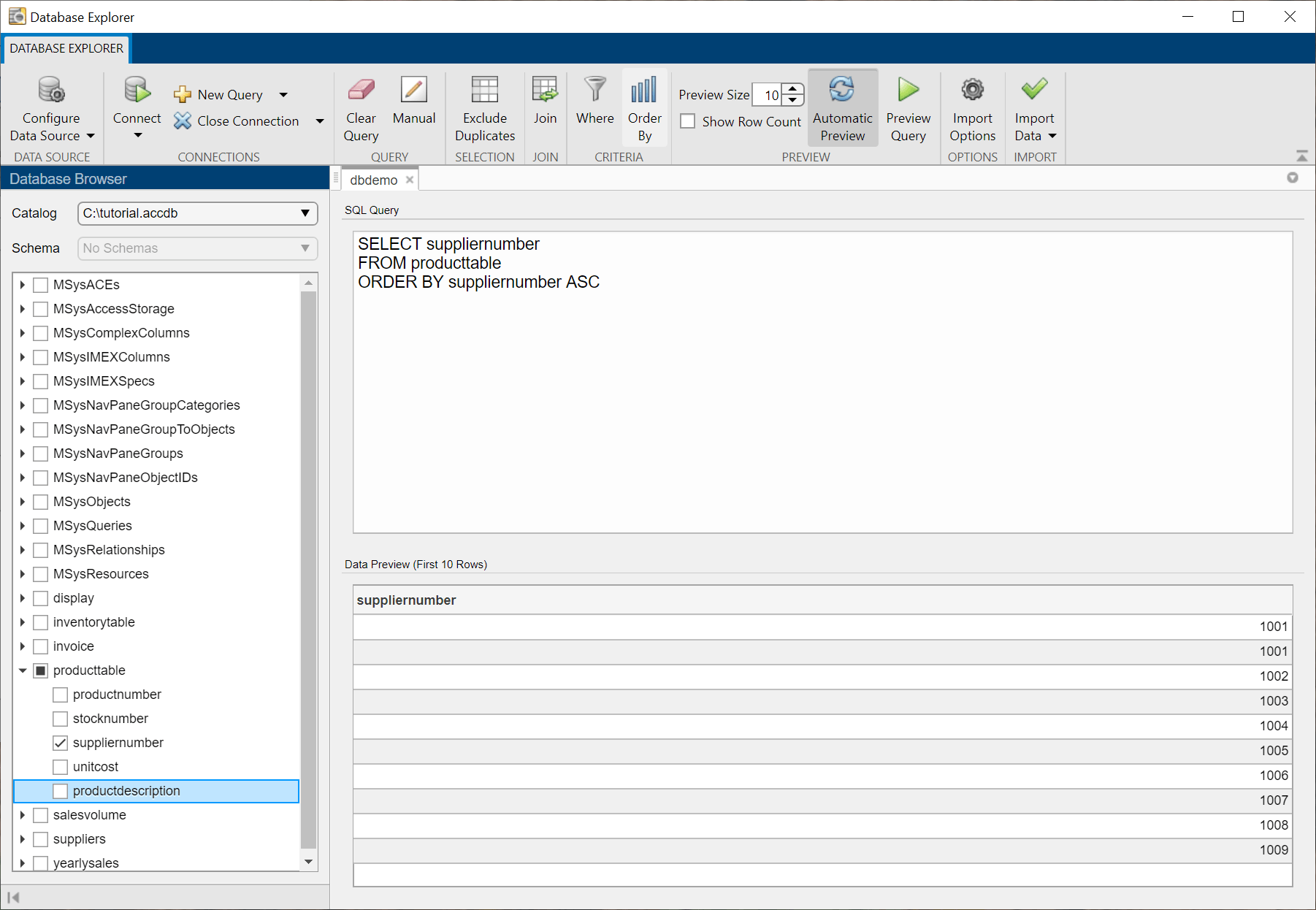Select the MSysNavPaneGroups table row
The height and width of the screenshot is (910, 1316).
156,454
